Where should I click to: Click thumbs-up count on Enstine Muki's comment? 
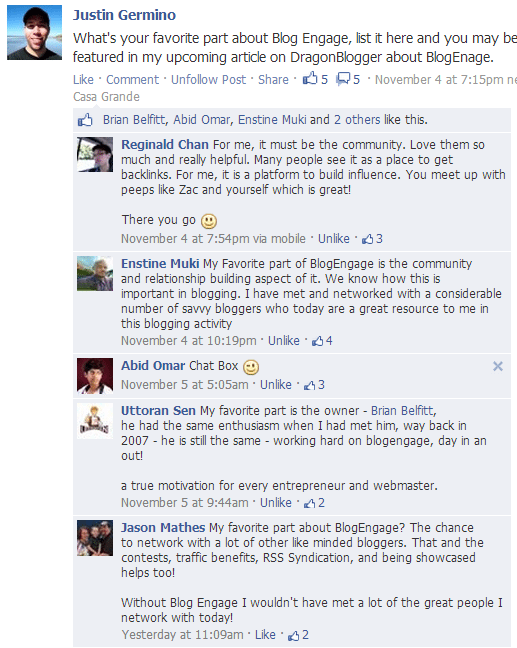tap(322, 341)
